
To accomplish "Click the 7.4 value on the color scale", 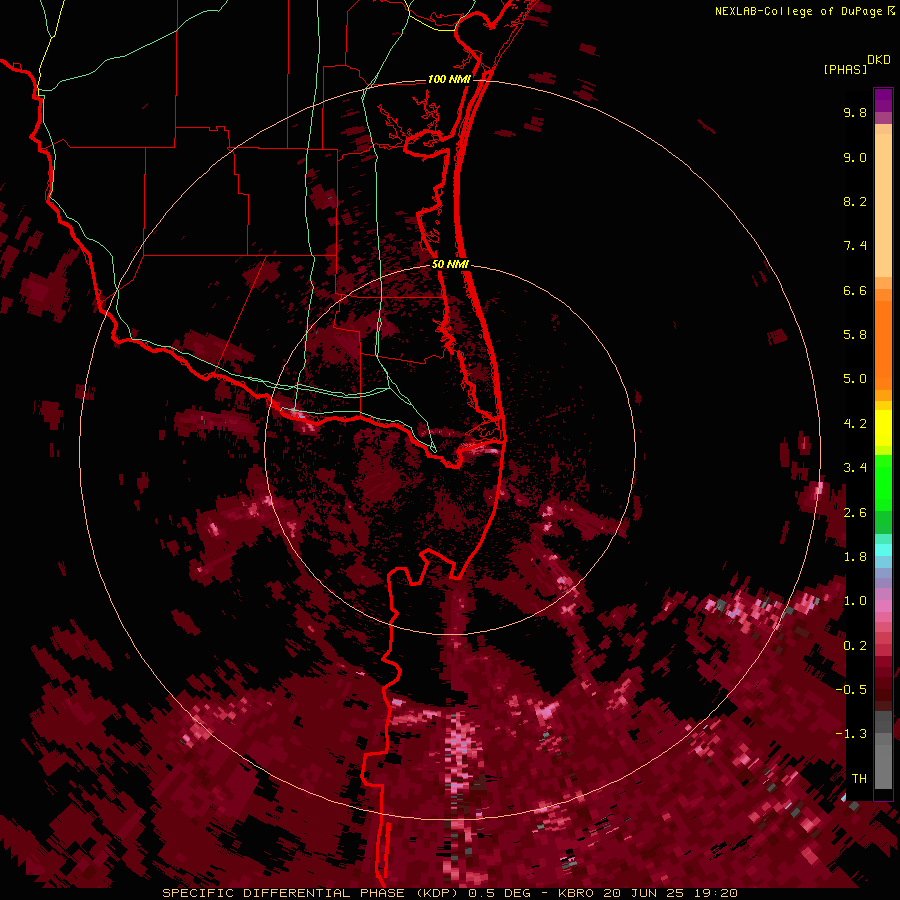I will 855,246.
